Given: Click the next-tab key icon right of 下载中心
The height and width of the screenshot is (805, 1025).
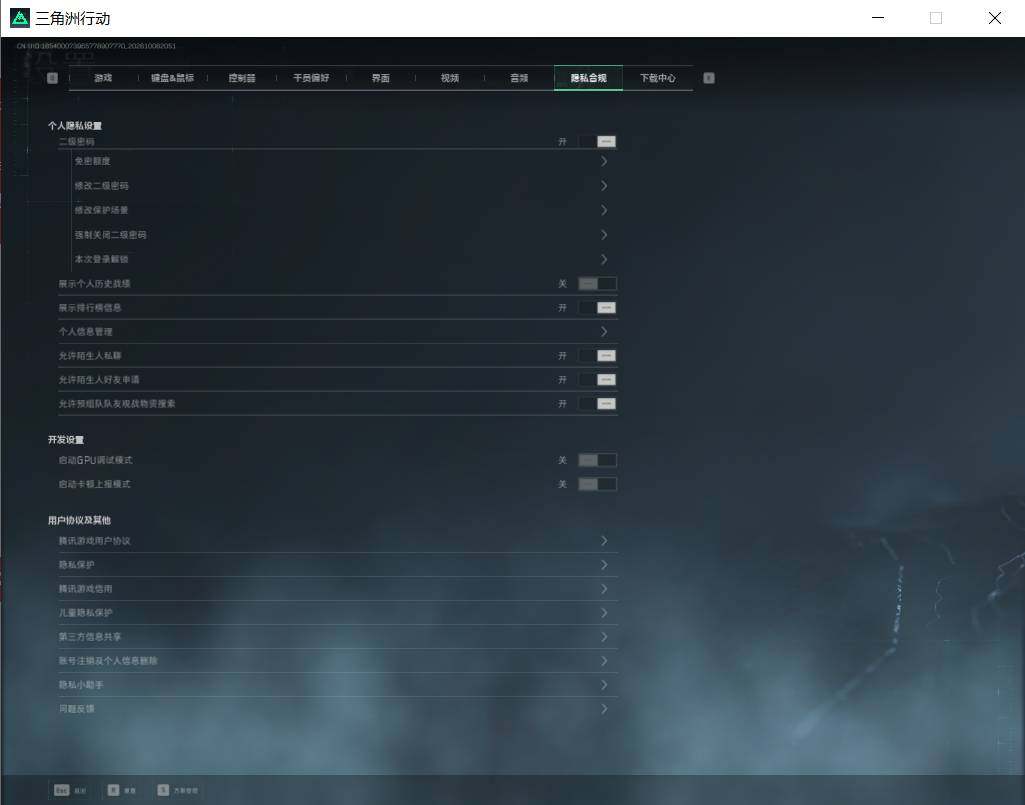Looking at the screenshot, I should (709, 78).
